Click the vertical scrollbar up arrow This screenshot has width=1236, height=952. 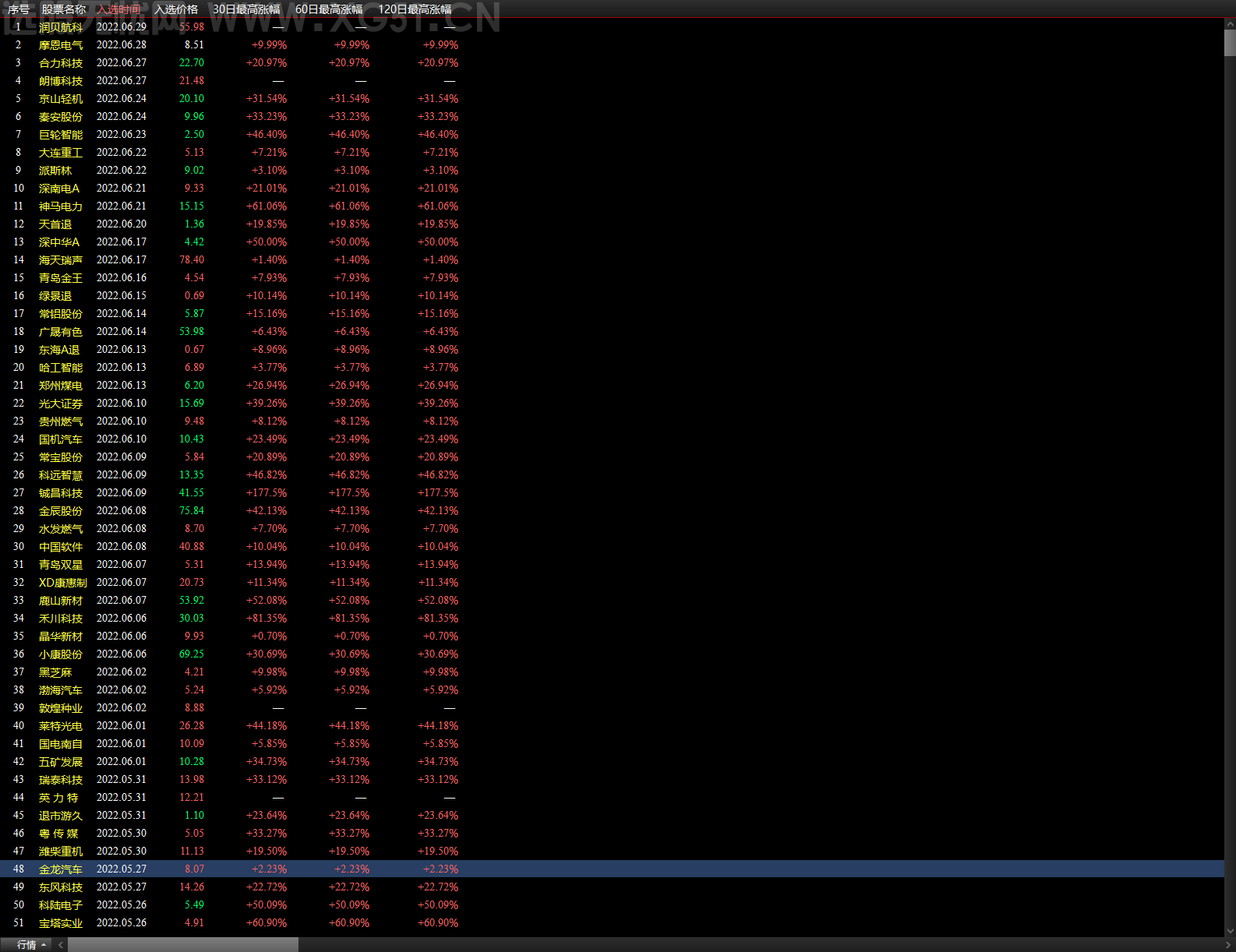(1230, 25)
